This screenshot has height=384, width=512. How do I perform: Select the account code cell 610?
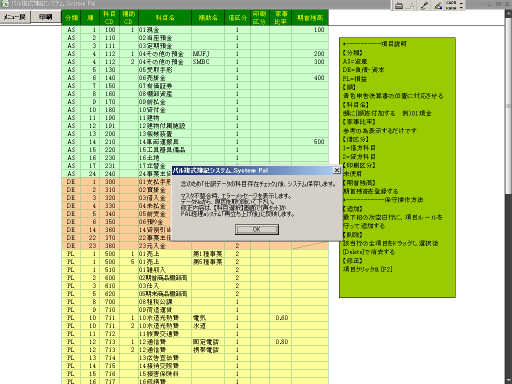click(x=109, y=286)
